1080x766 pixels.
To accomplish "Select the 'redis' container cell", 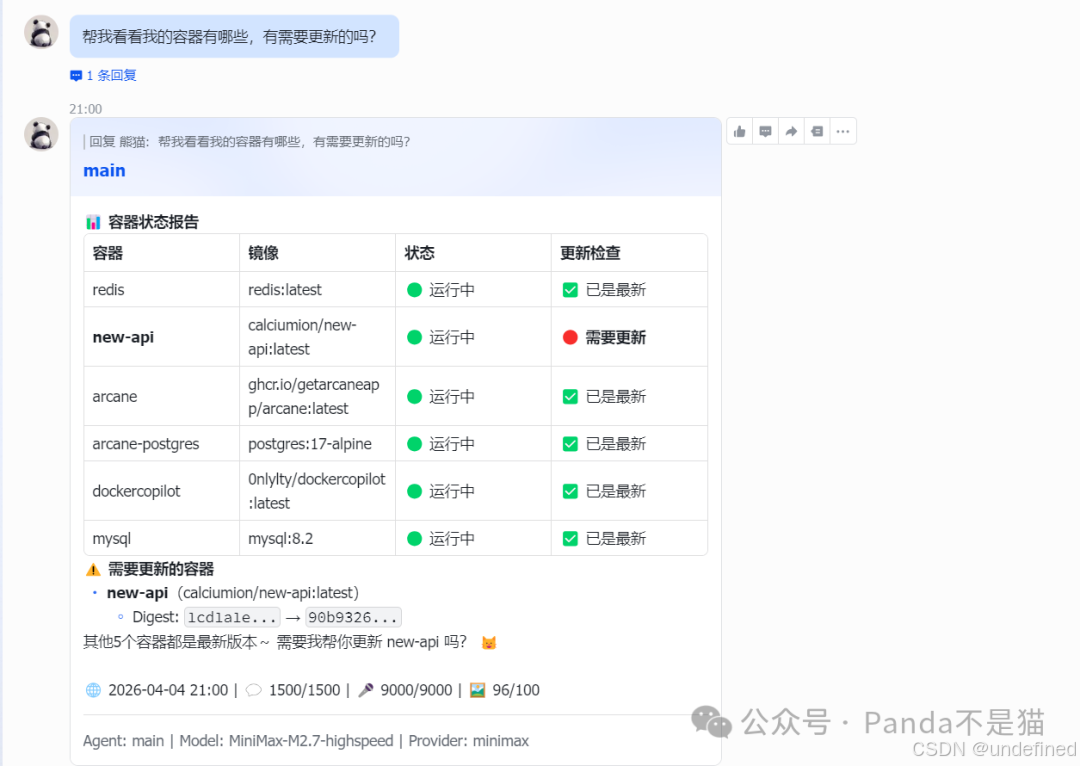I will pyautogui.click(x=162, y=289).
